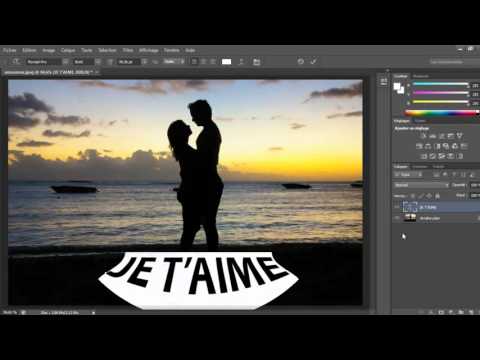Open status bar info arrow menu
Screen dimensions: 480x360
(93, 313)
